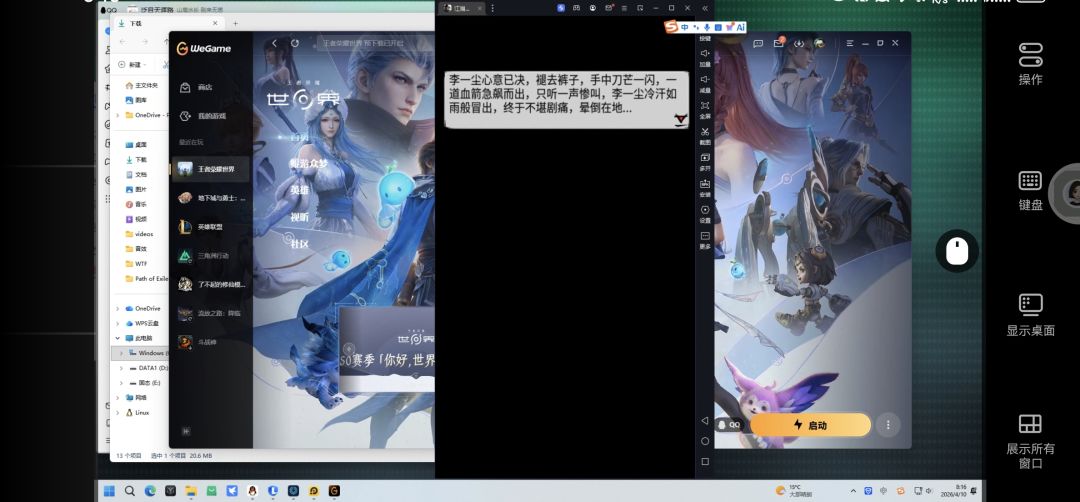The image size is (1080, 502).
Task: Click the account icon in emulator title bar
Action: (592, 8)
